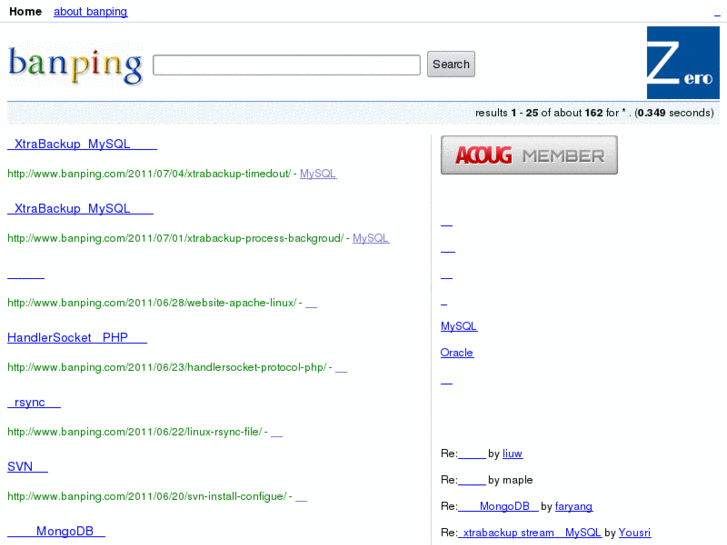Open the comment post link by maple

click(472, 480)
